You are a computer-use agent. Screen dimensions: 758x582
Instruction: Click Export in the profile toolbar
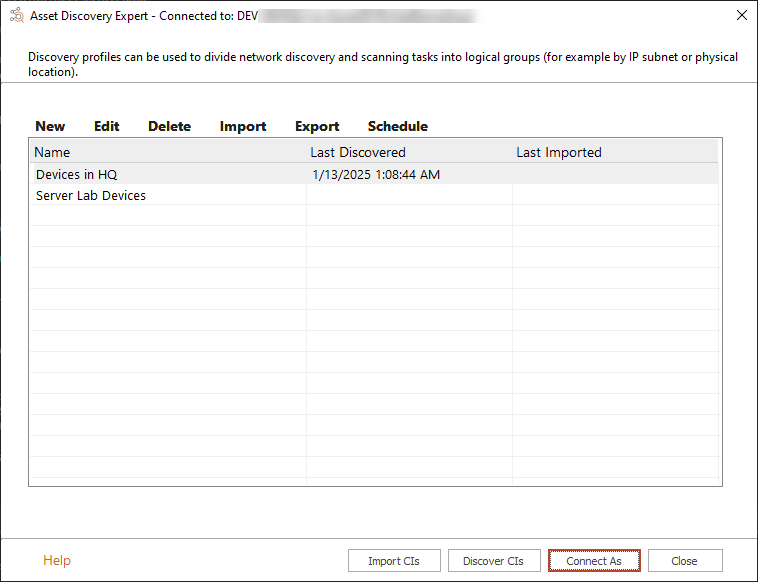tap(317, 126)
